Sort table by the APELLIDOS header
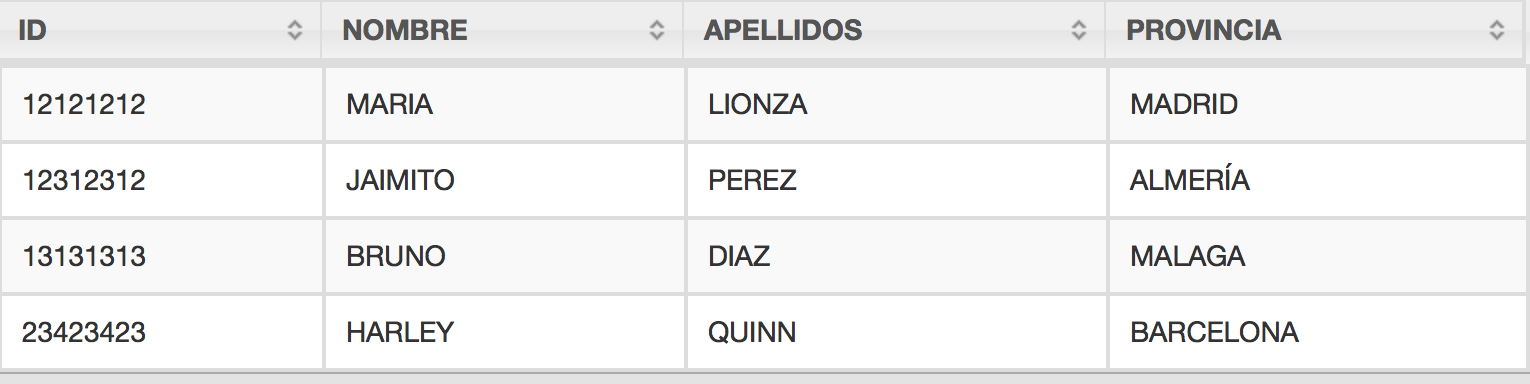The height and width of the screenshot is (384, 1530). coord(895,30)
